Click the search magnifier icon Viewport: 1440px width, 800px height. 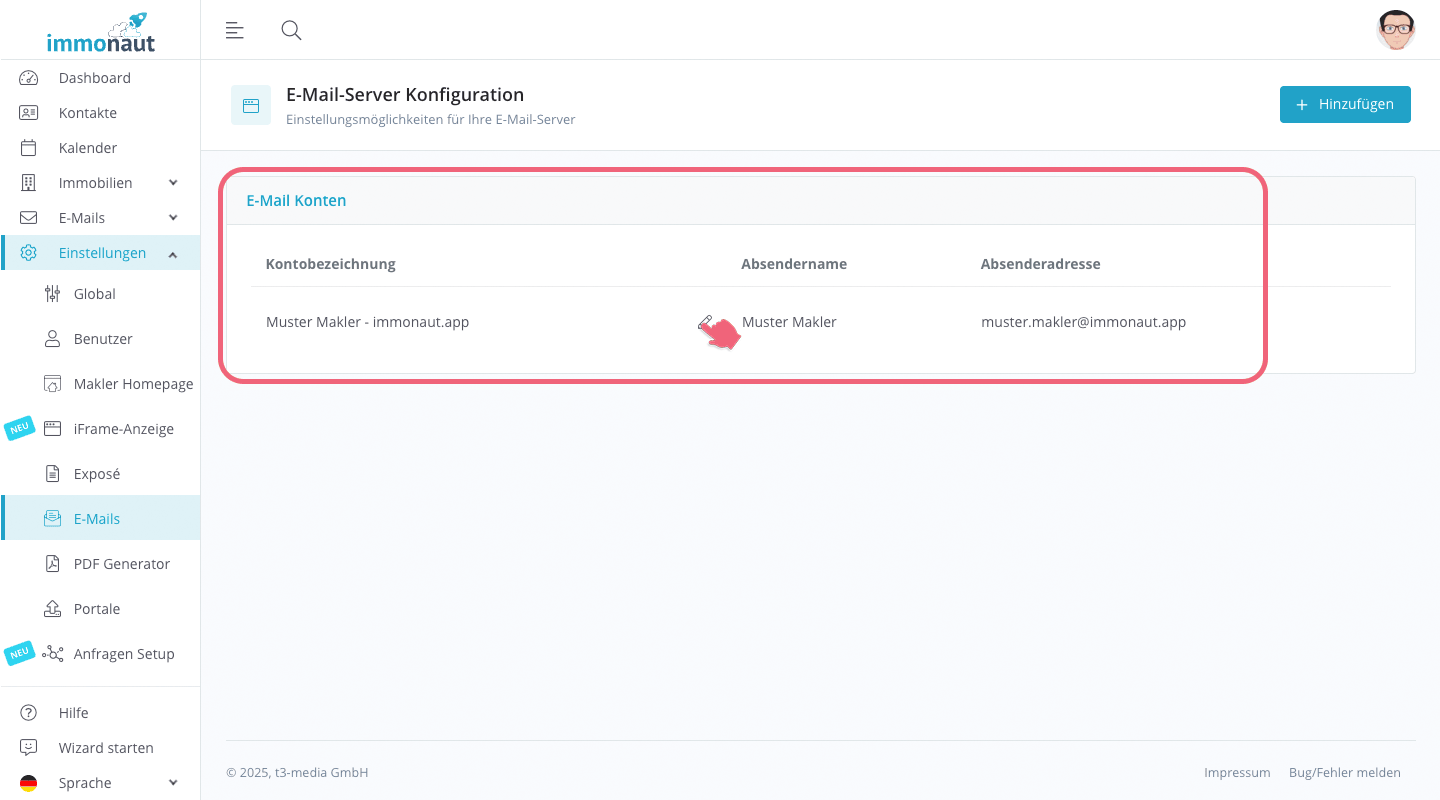pos(291,30)
